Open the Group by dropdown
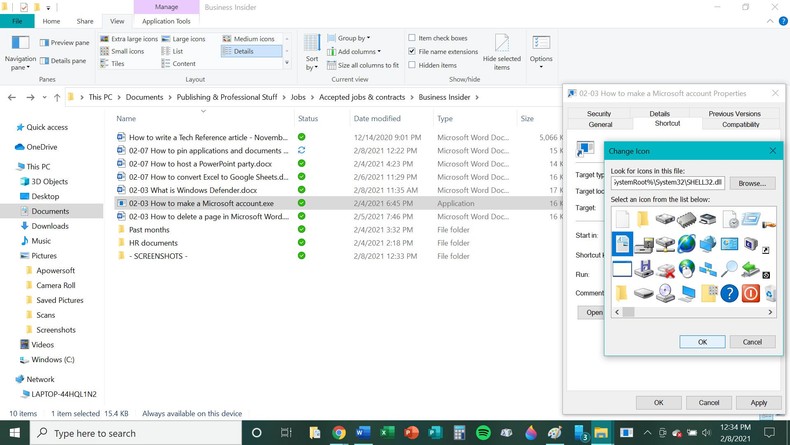790x445 pixels. 353,38
